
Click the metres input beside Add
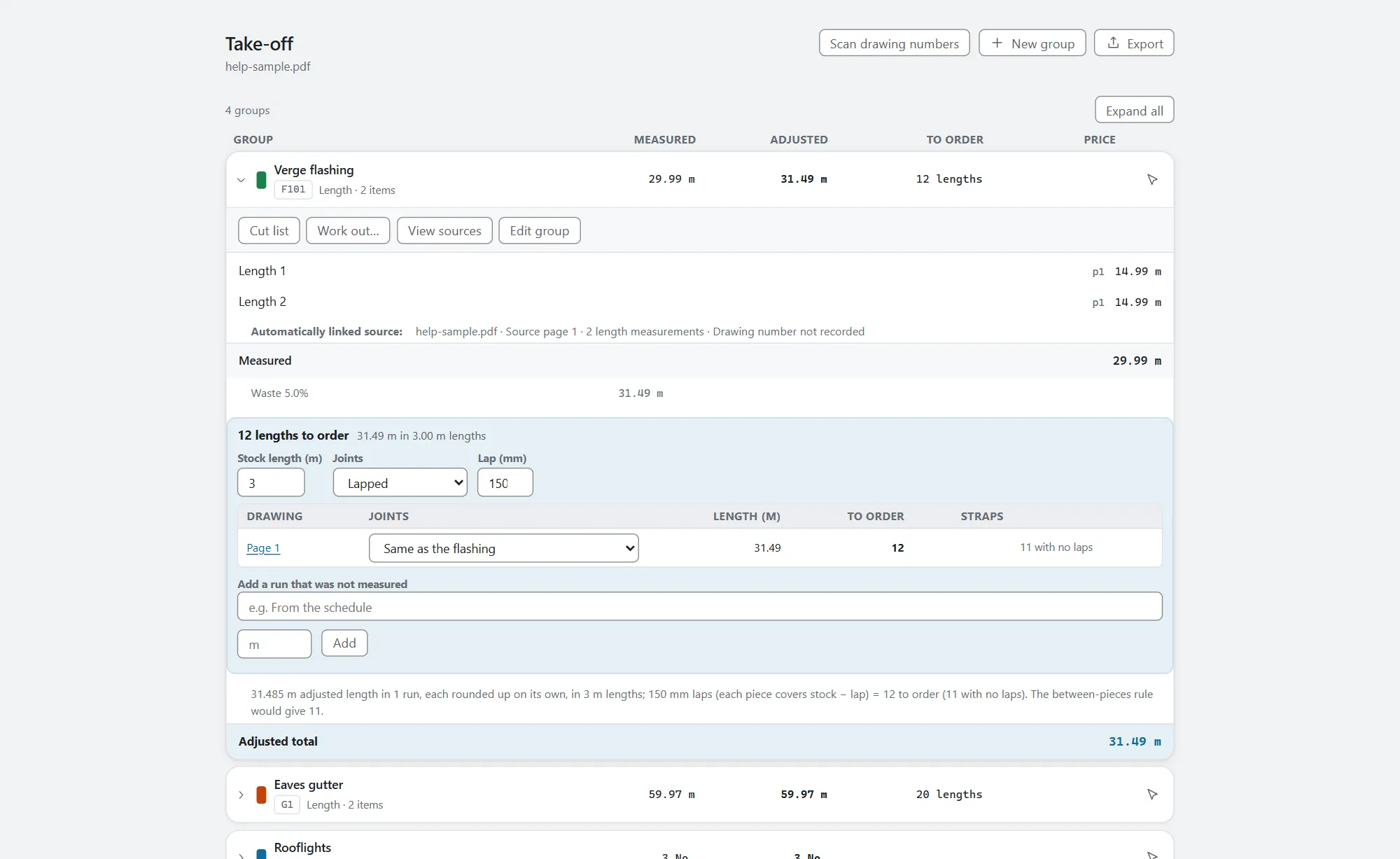[x=274, y=643]
